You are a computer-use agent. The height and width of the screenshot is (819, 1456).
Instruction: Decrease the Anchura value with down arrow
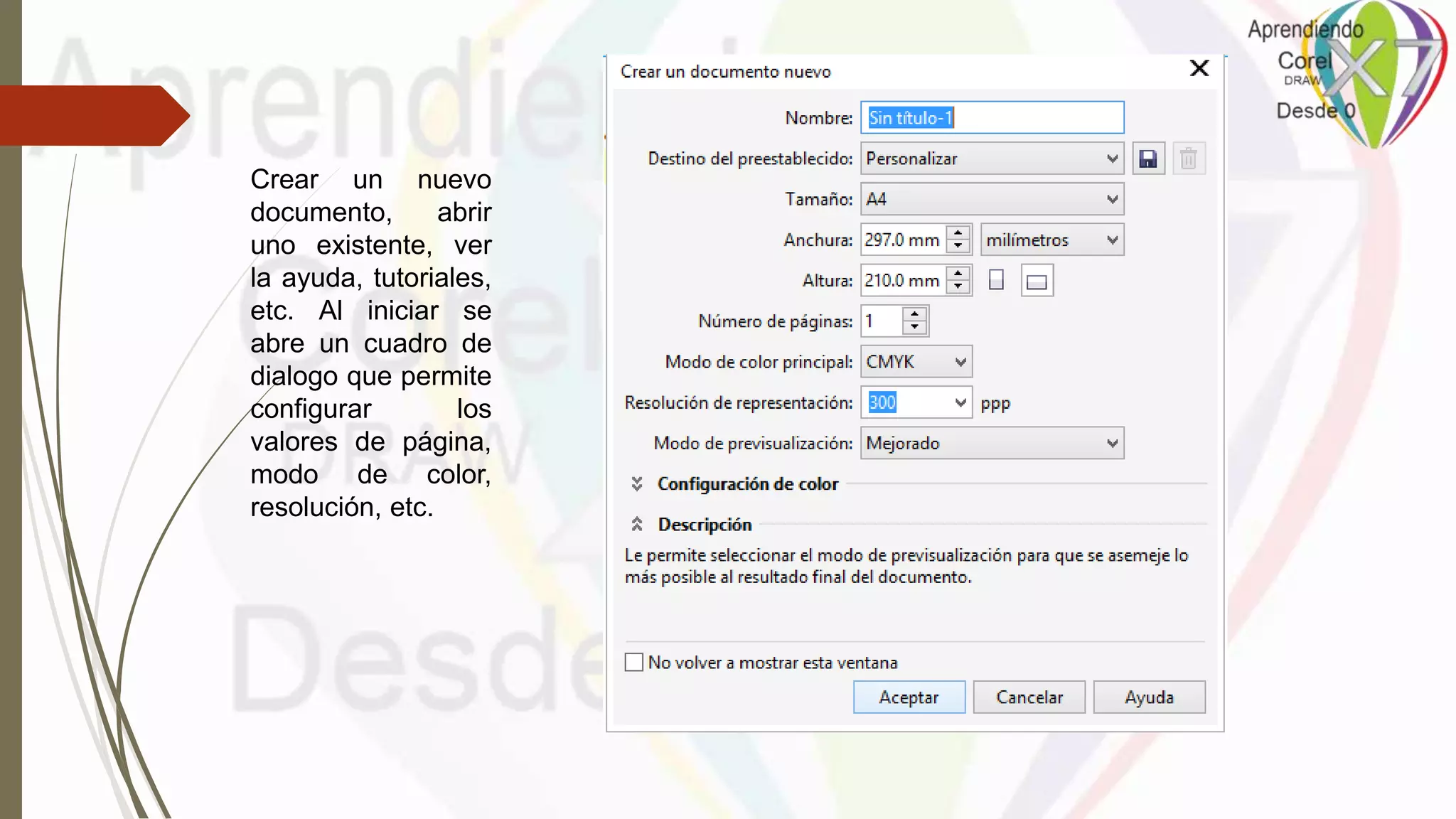[x=958, y=247]
